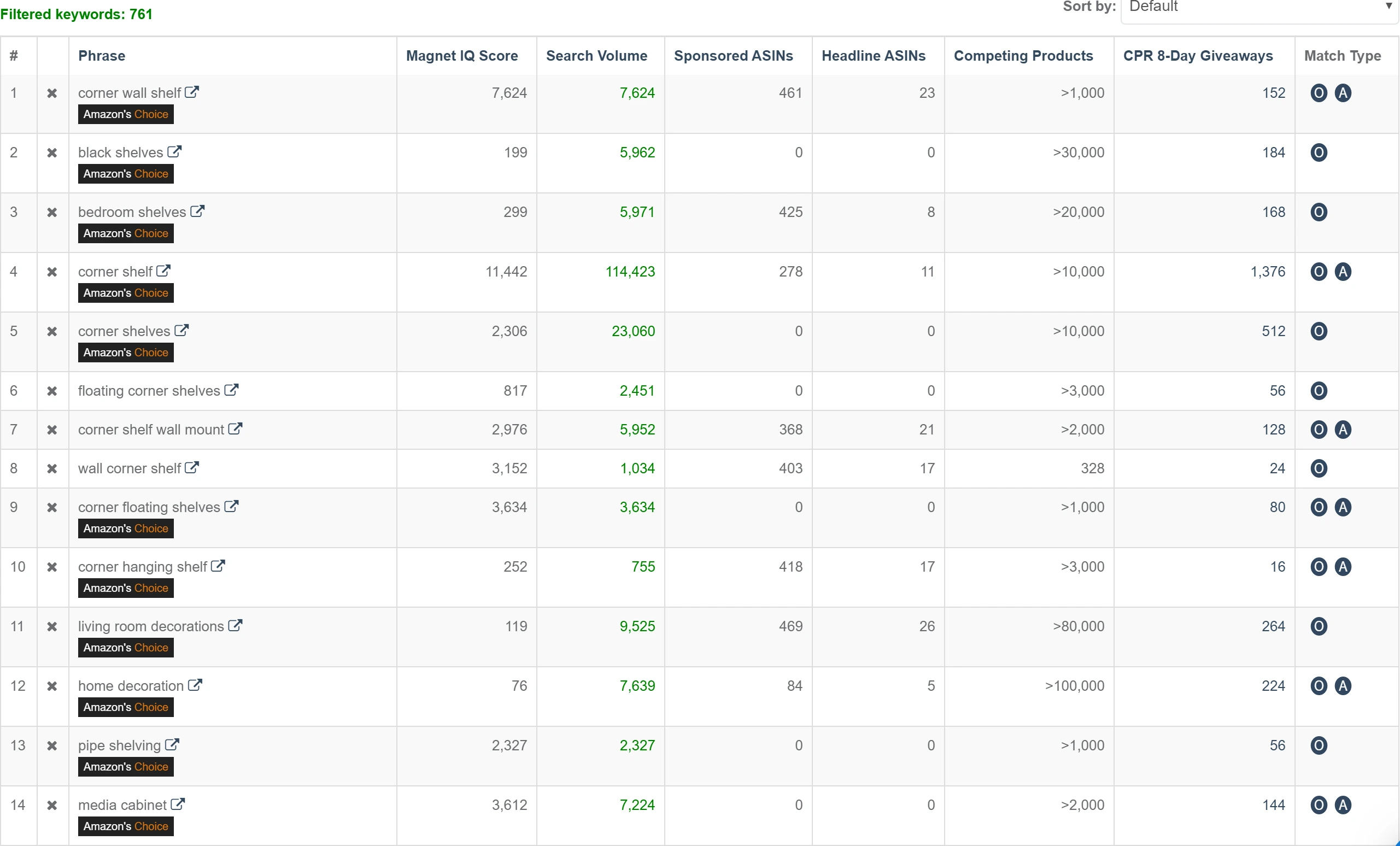The width and height of the screenshot is (1400, 846).
Task: Open external link for 'corner wall shelf'
Action: tap(192, 92)
